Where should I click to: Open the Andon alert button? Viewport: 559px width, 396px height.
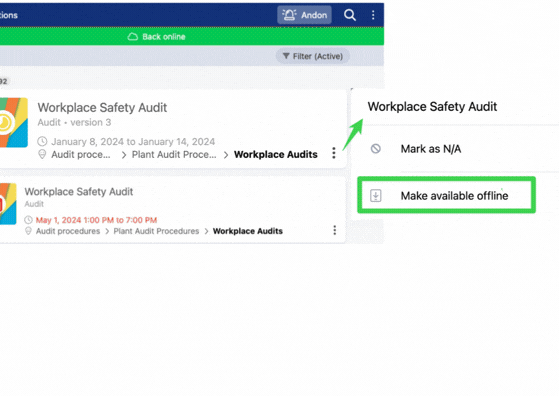pyautogui.click(x=304, y=15)
